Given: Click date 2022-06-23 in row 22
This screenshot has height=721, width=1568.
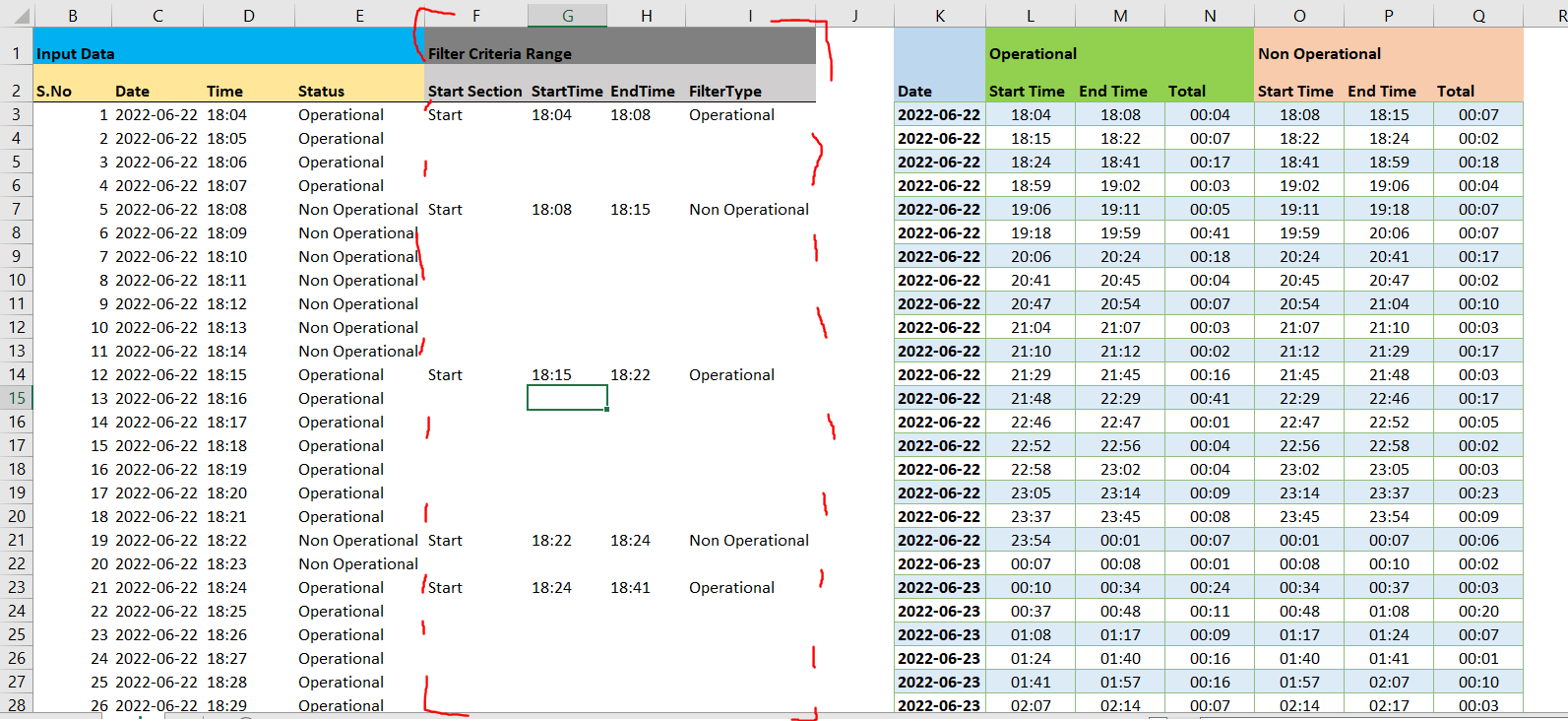Looking at the screenshot, I should coord(940,563).
